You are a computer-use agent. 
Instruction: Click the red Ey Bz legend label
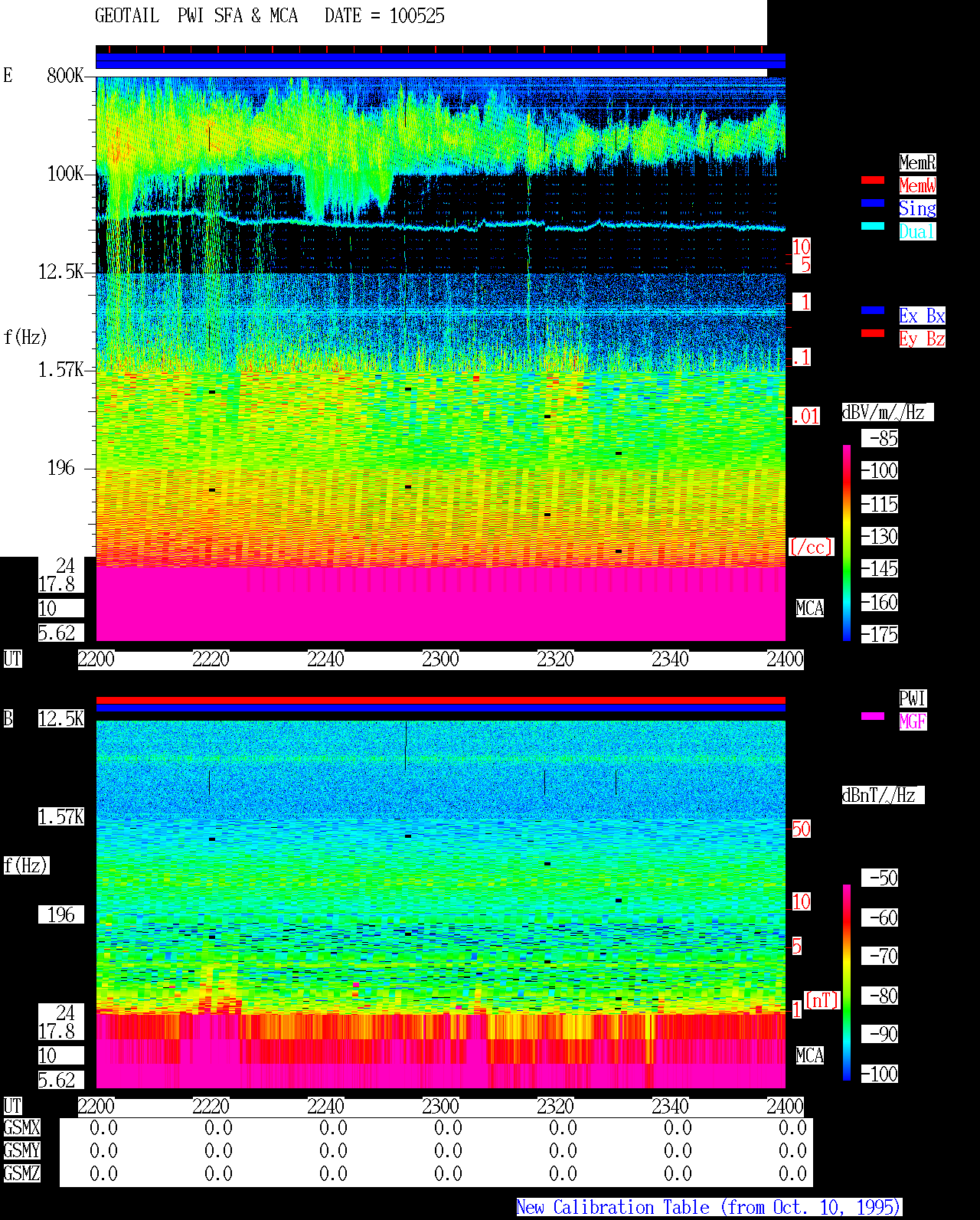pos(922,339)
